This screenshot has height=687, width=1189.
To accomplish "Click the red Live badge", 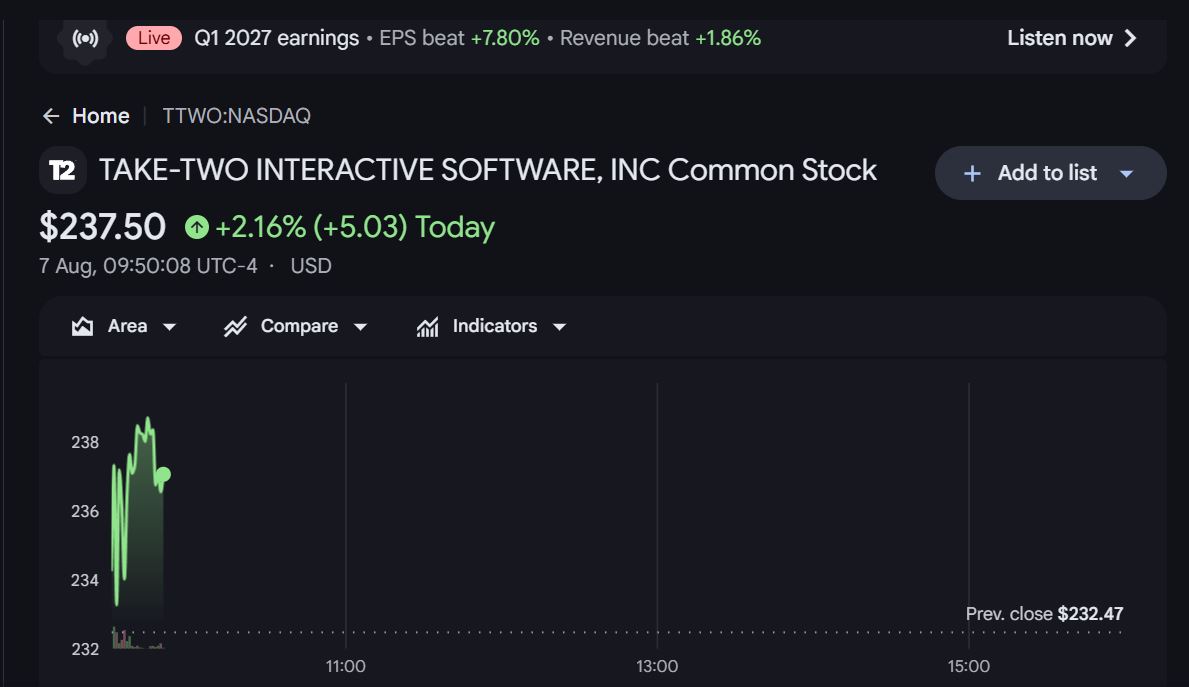I will [x=154, y=38].
